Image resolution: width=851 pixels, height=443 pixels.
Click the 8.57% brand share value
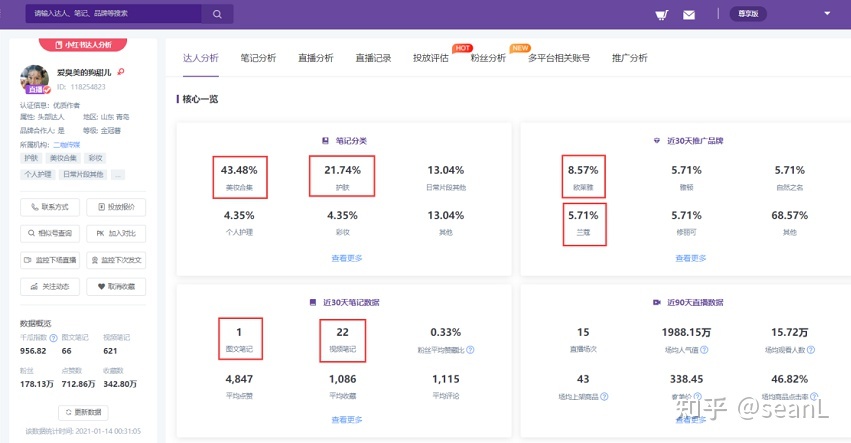pyautogui.click(x=583, y=170)
